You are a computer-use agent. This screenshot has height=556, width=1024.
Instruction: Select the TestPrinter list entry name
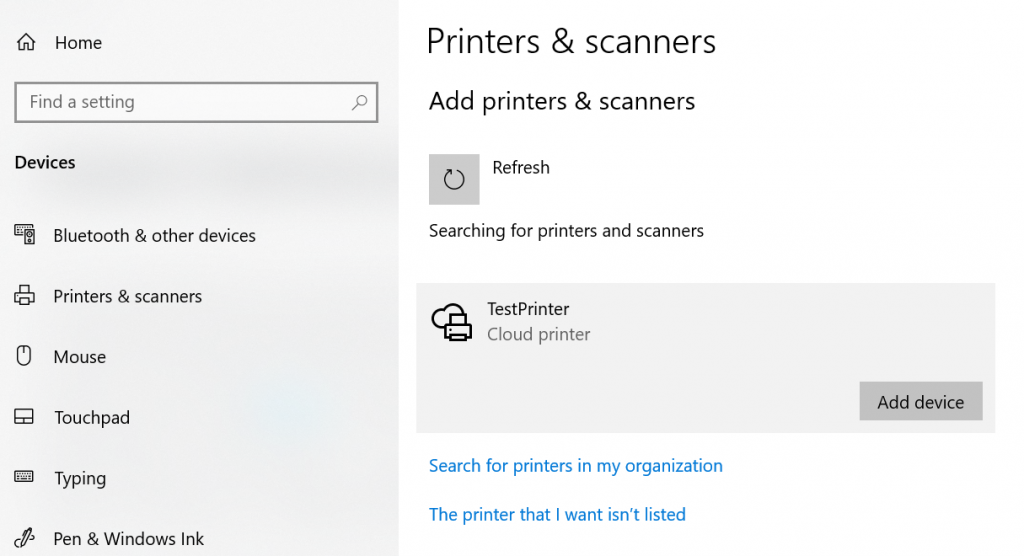(528, 308)
